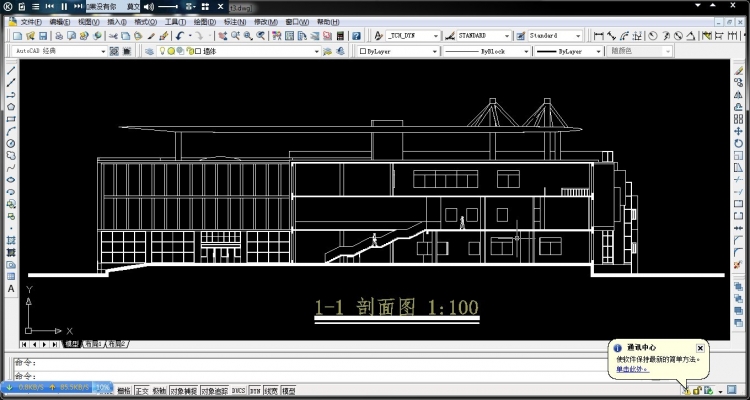Select the Arc draw tool
750x400 pixels.
[11, 131]
